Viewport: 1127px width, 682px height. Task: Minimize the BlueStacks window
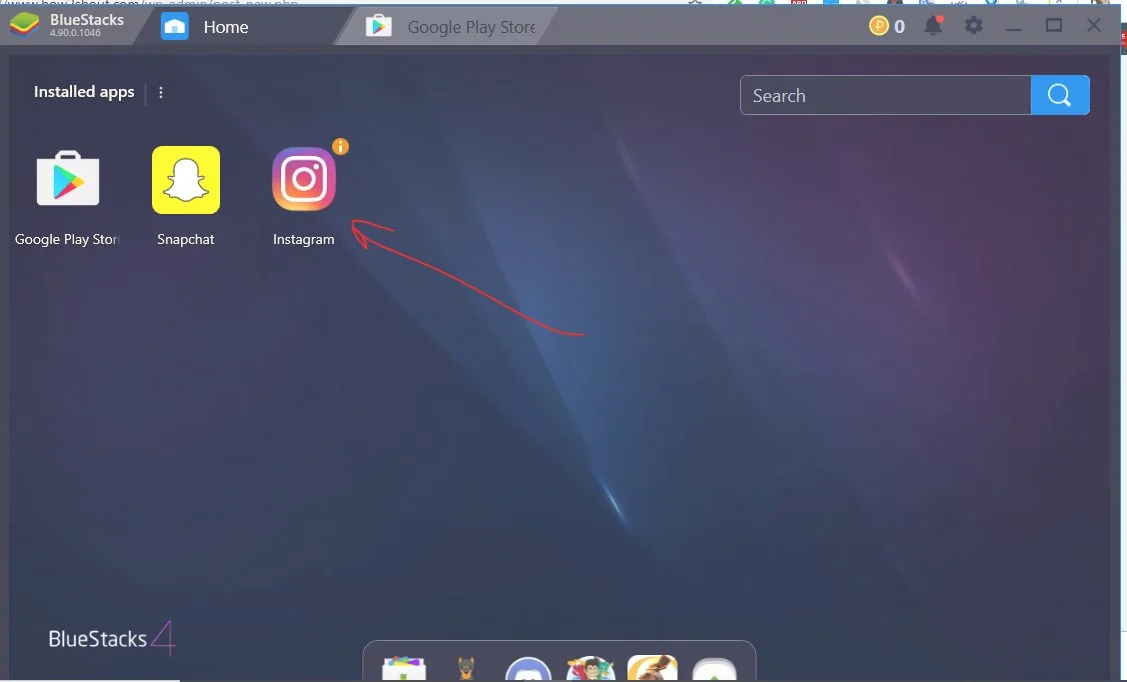1013,27
